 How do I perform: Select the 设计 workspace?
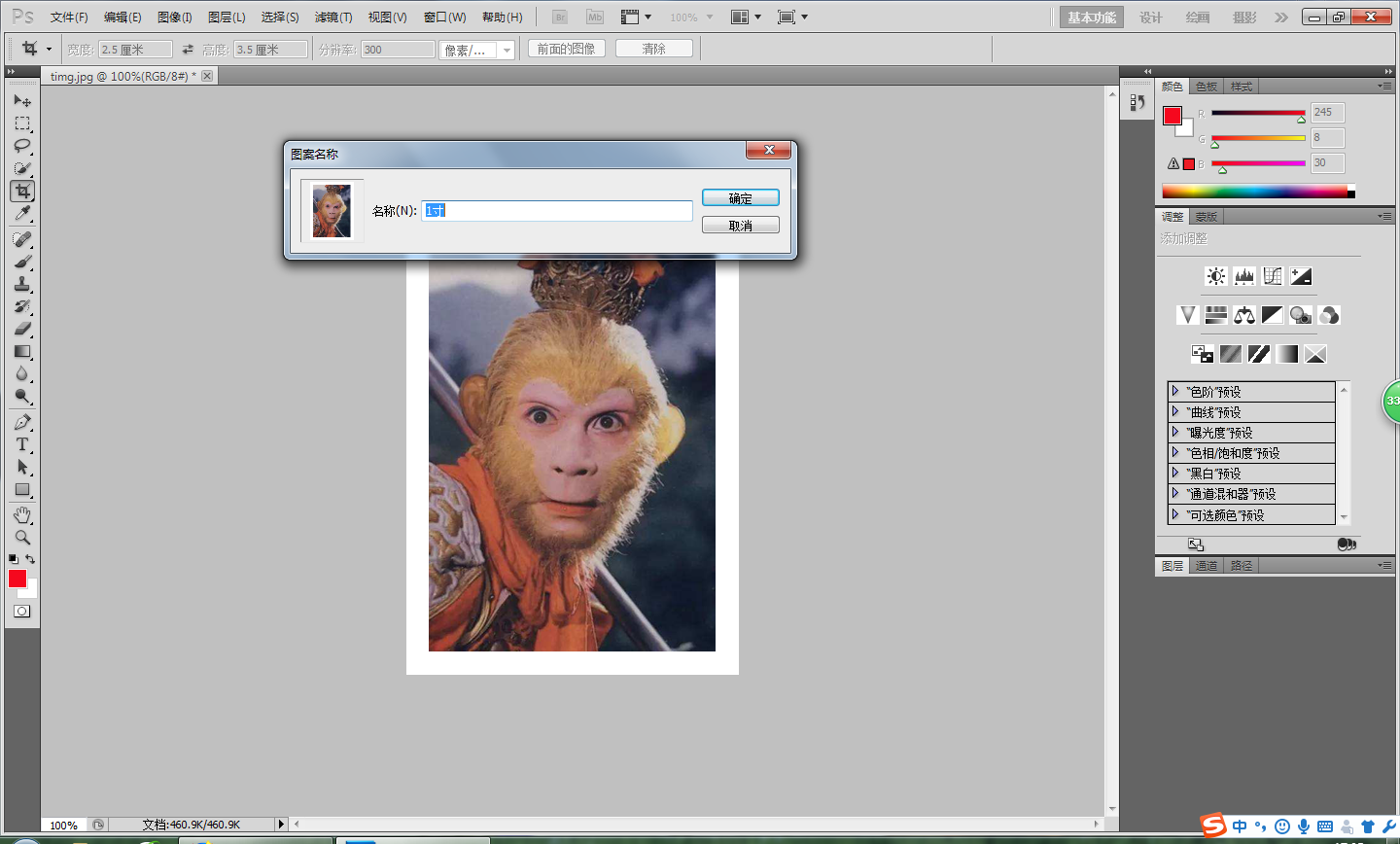coord(1151,18)
